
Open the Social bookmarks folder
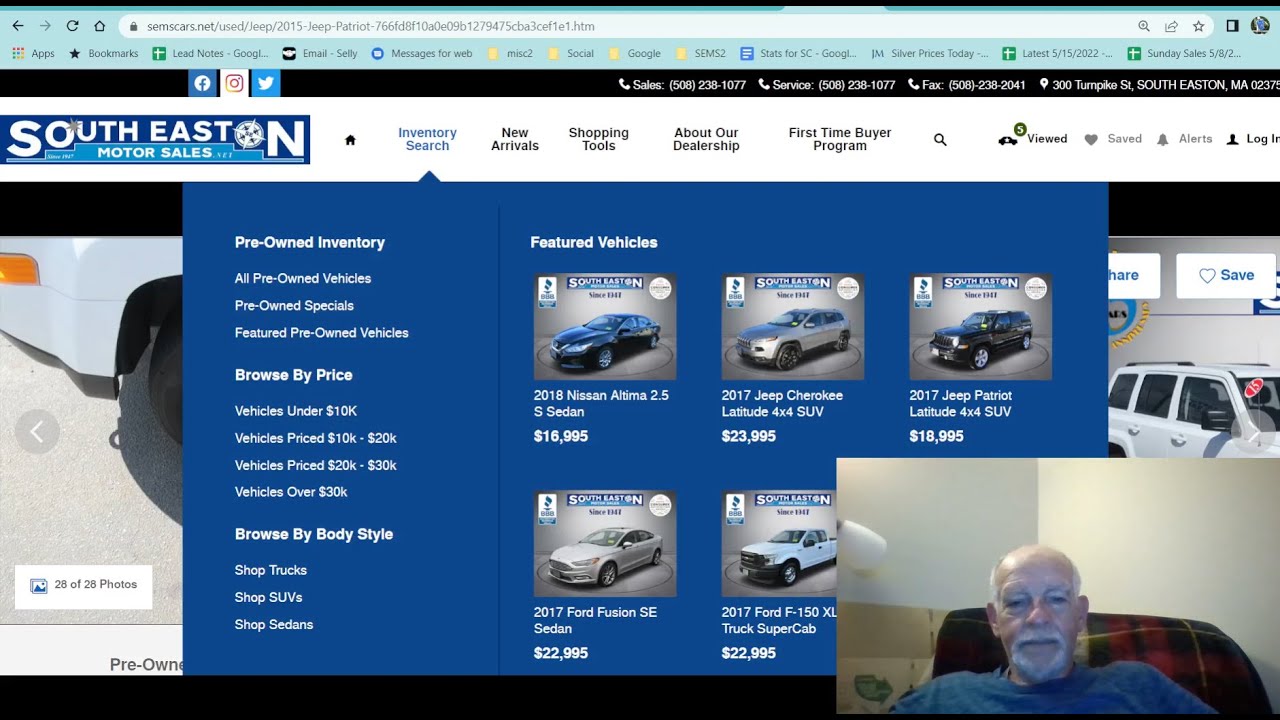(570, 54)
